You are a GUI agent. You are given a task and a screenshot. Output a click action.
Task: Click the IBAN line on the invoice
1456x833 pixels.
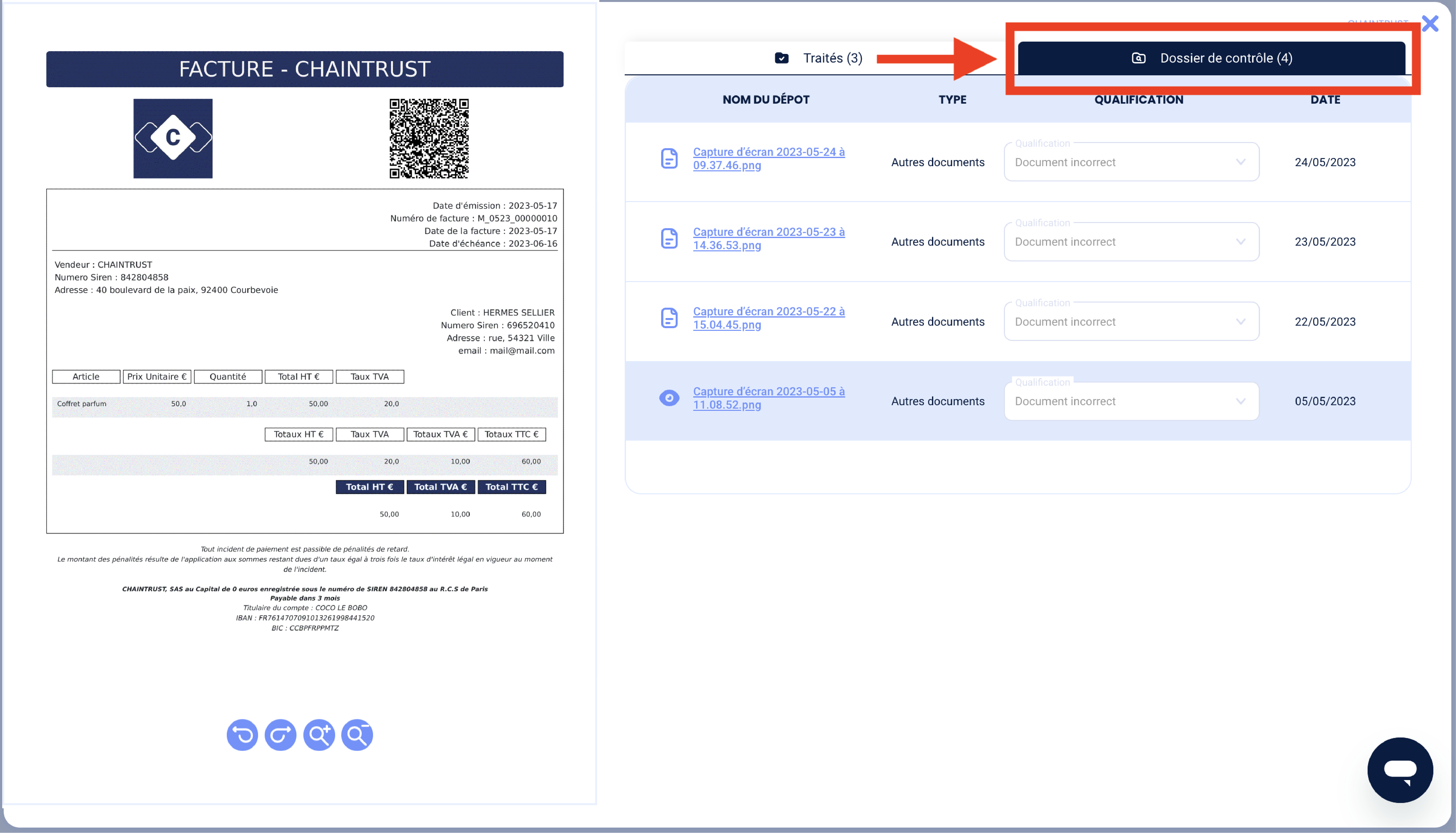tap(305, 618)
